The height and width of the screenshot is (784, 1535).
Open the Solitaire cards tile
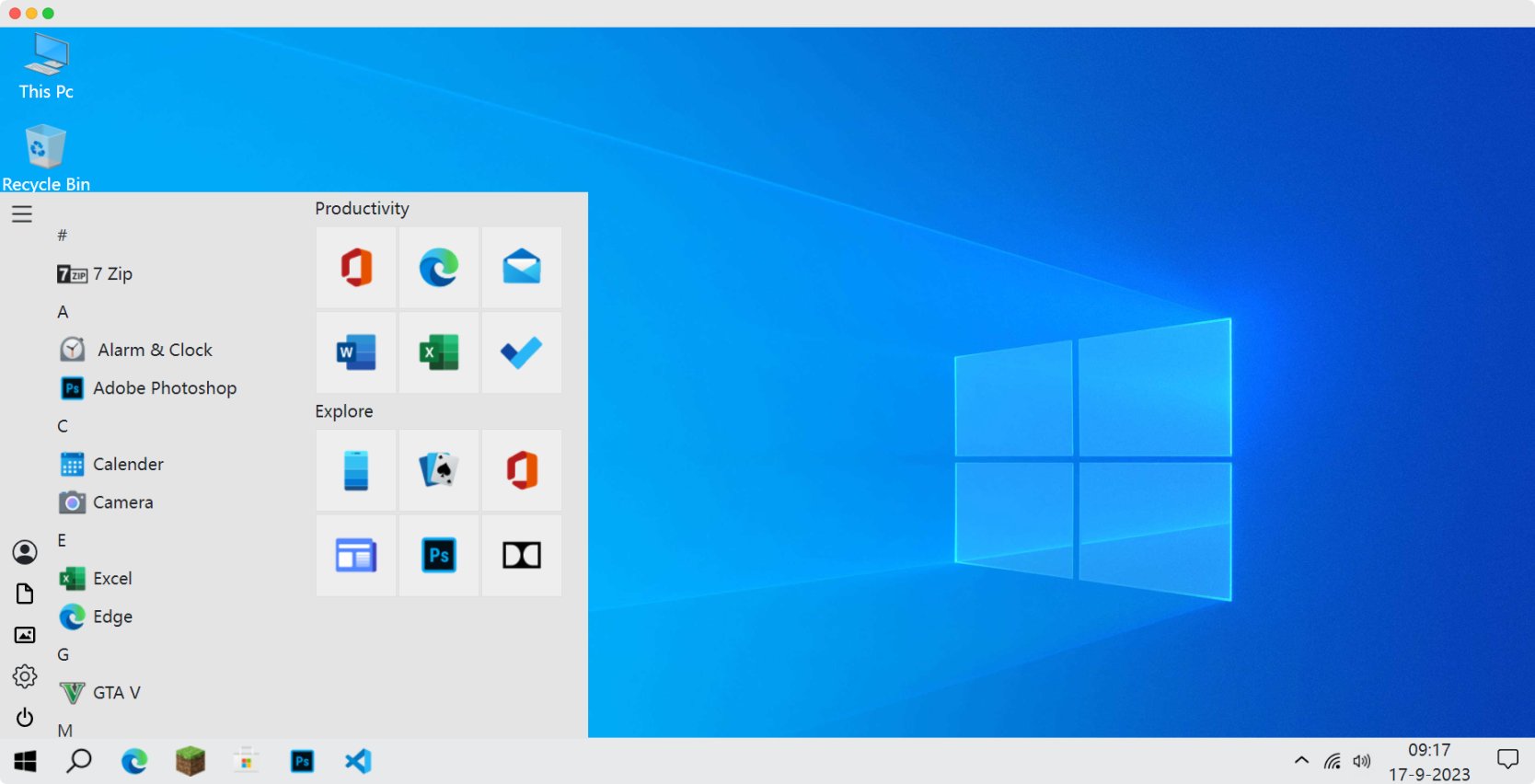click(439, 470)
